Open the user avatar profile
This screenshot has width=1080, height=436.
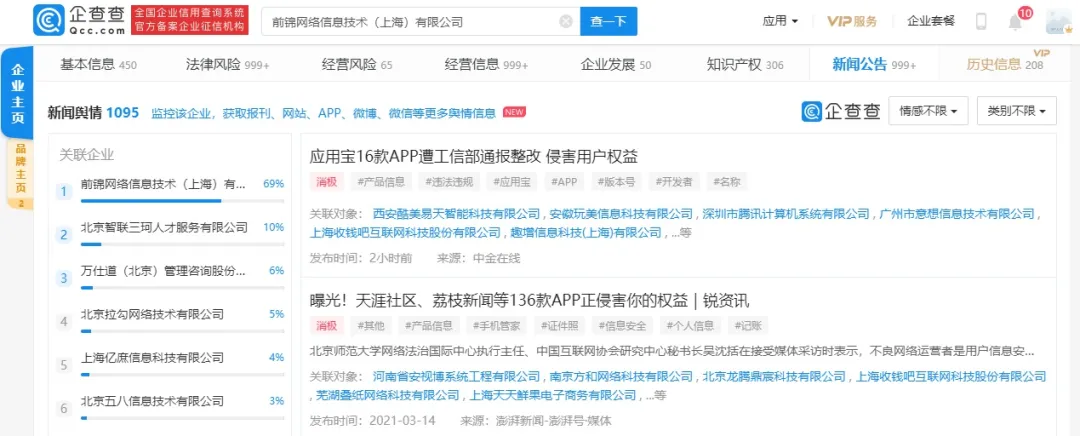point(1058,21)
